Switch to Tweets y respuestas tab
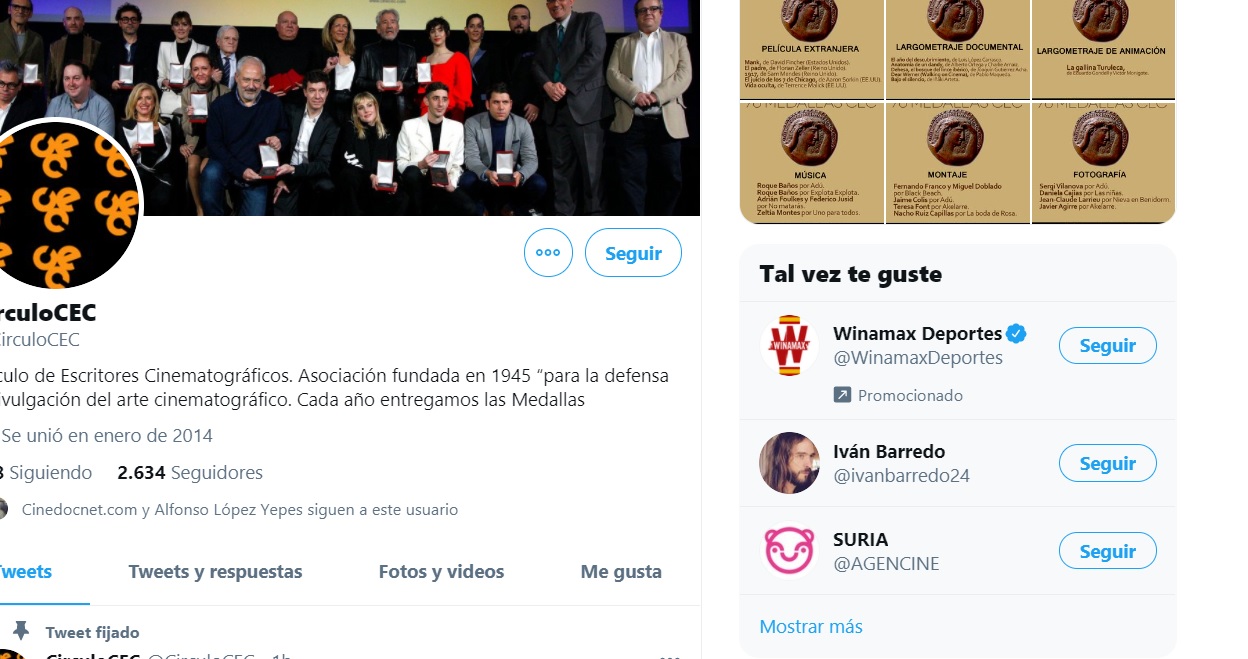The image size is (1248, 659). 215,572
